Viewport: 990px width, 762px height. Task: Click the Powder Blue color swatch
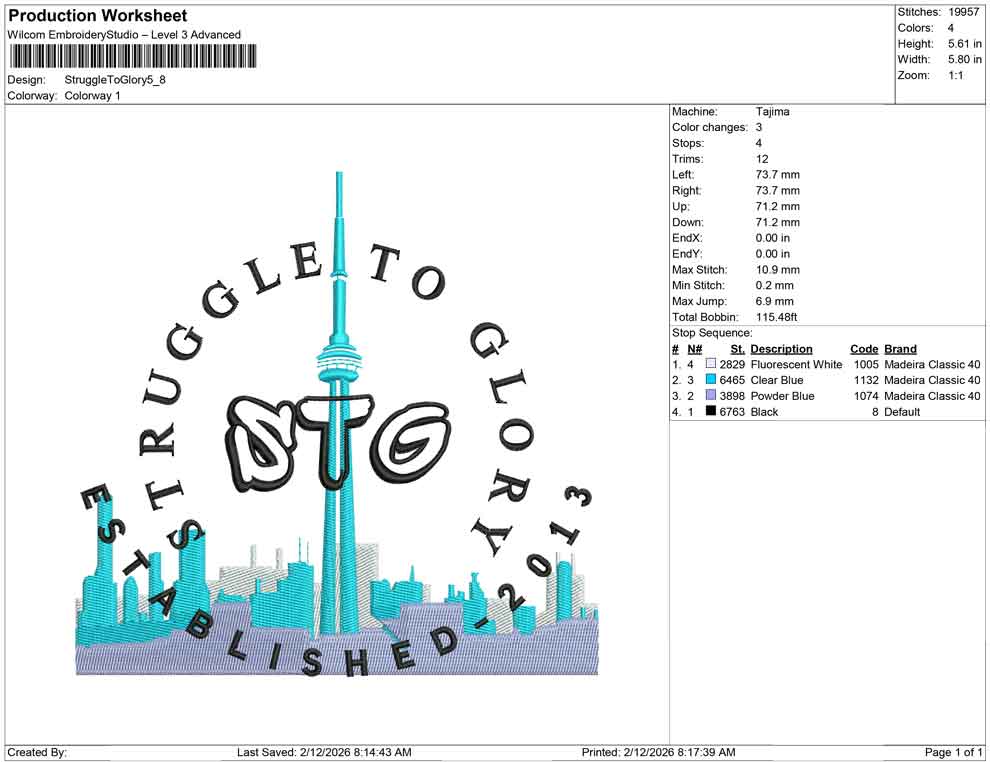(x=711, y=396)
